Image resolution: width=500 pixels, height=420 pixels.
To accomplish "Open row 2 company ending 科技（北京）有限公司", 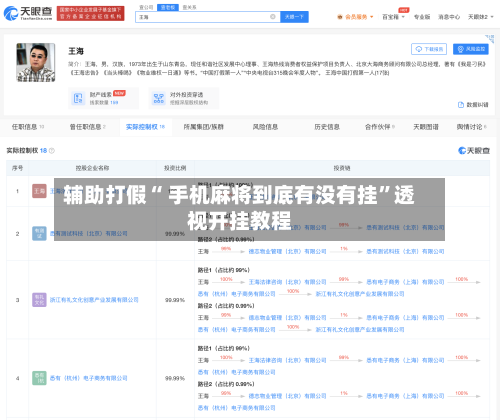I will 89,233.
